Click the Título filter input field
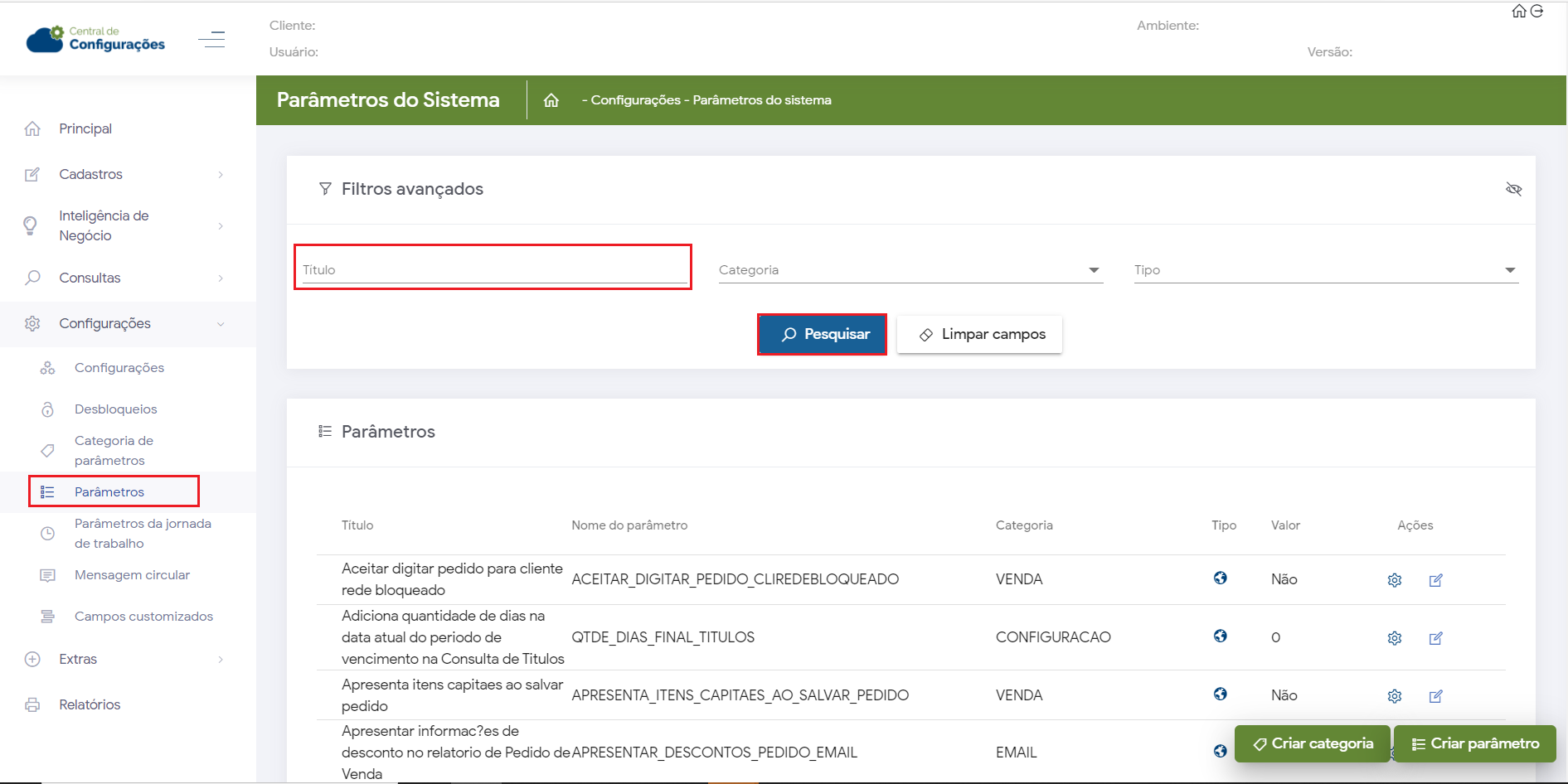 tap(493, 270)
